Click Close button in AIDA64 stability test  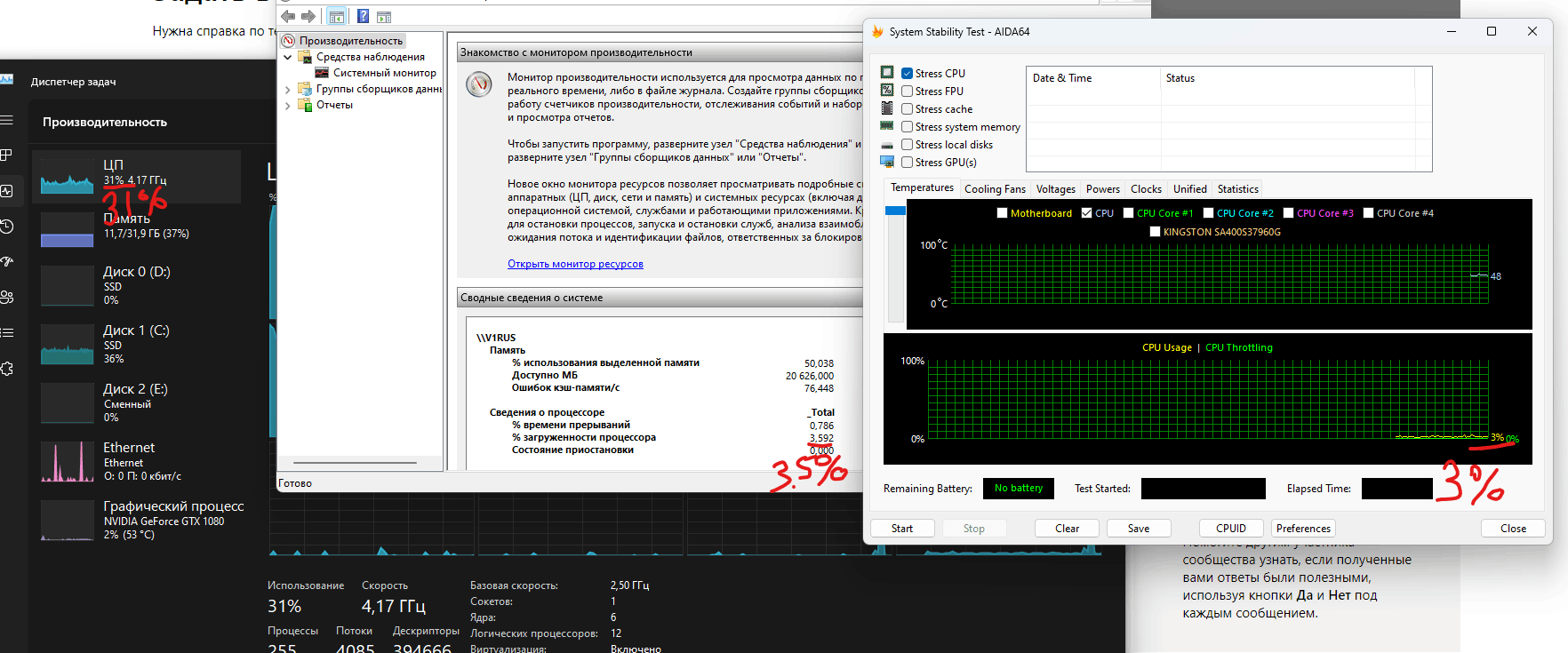tap(1514, 529)
